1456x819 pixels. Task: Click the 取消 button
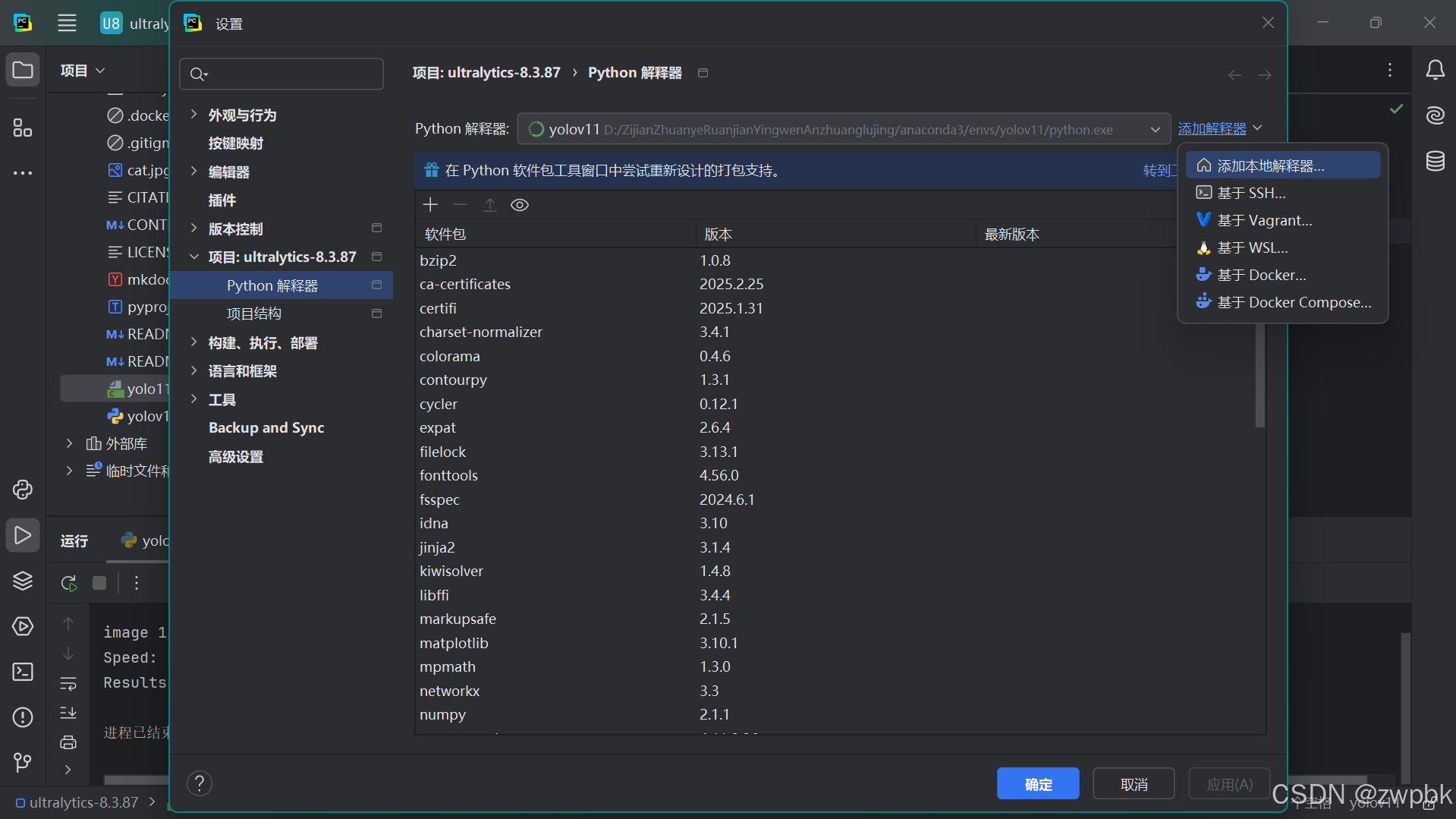1134,784
